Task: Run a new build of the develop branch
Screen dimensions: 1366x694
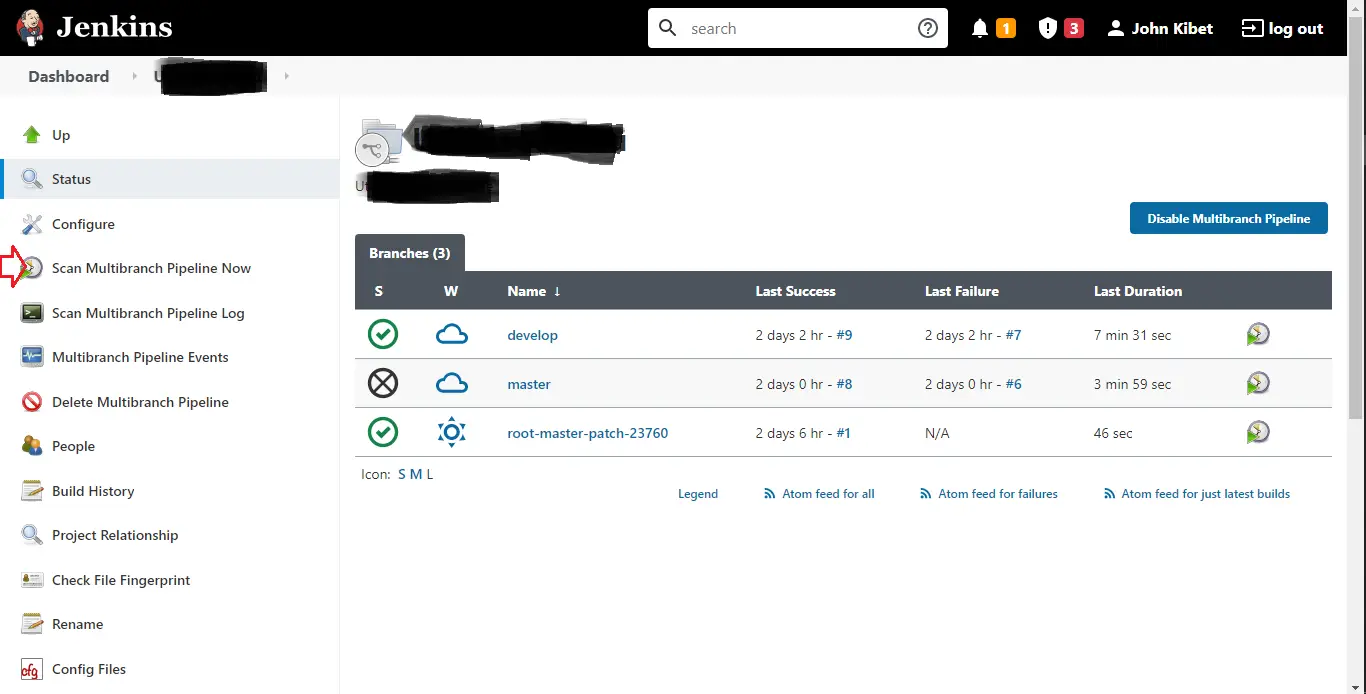Action: tap(1258, 334)
